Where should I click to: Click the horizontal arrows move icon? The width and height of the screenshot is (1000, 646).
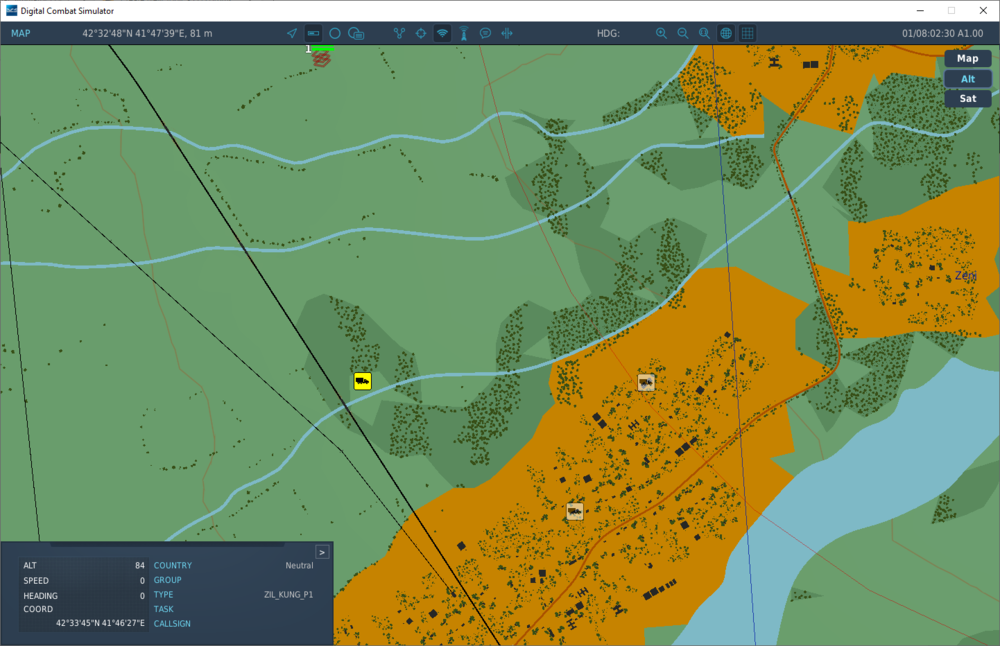[x=507, y=33]
